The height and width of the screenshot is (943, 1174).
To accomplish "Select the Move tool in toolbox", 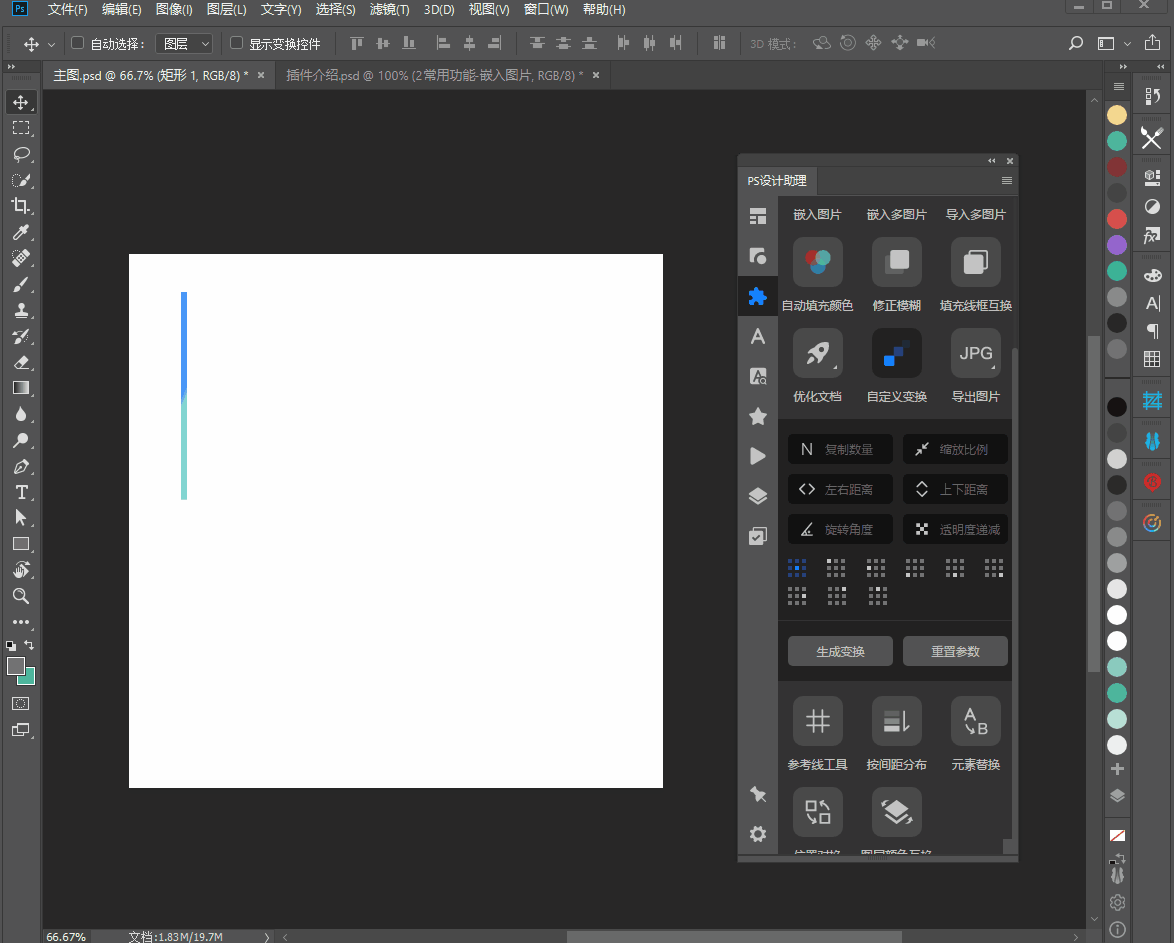I will coord(21,103).
